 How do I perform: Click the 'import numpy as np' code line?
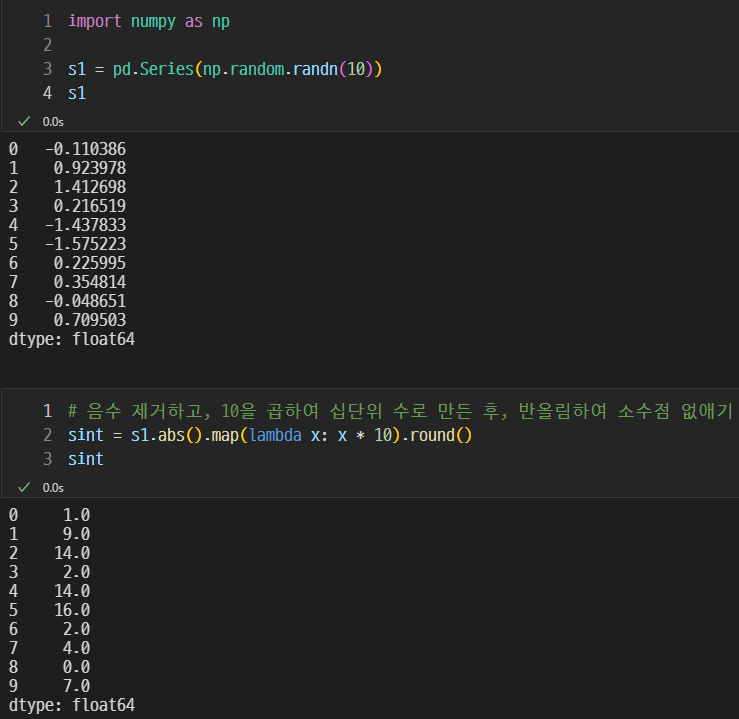click(149, 21)
